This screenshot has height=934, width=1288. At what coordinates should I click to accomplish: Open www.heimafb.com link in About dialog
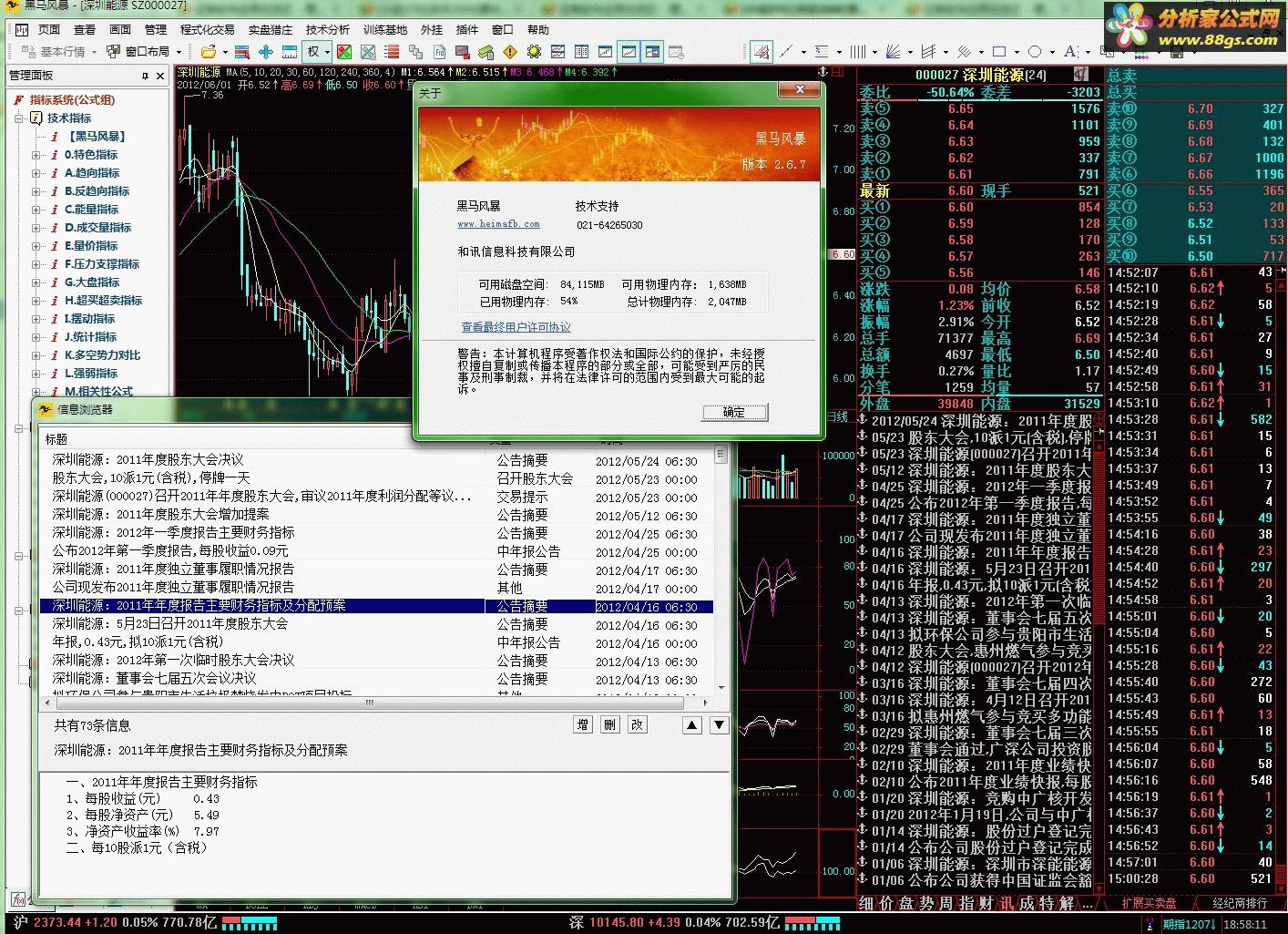pyautogui.click(x=498, y=224)
